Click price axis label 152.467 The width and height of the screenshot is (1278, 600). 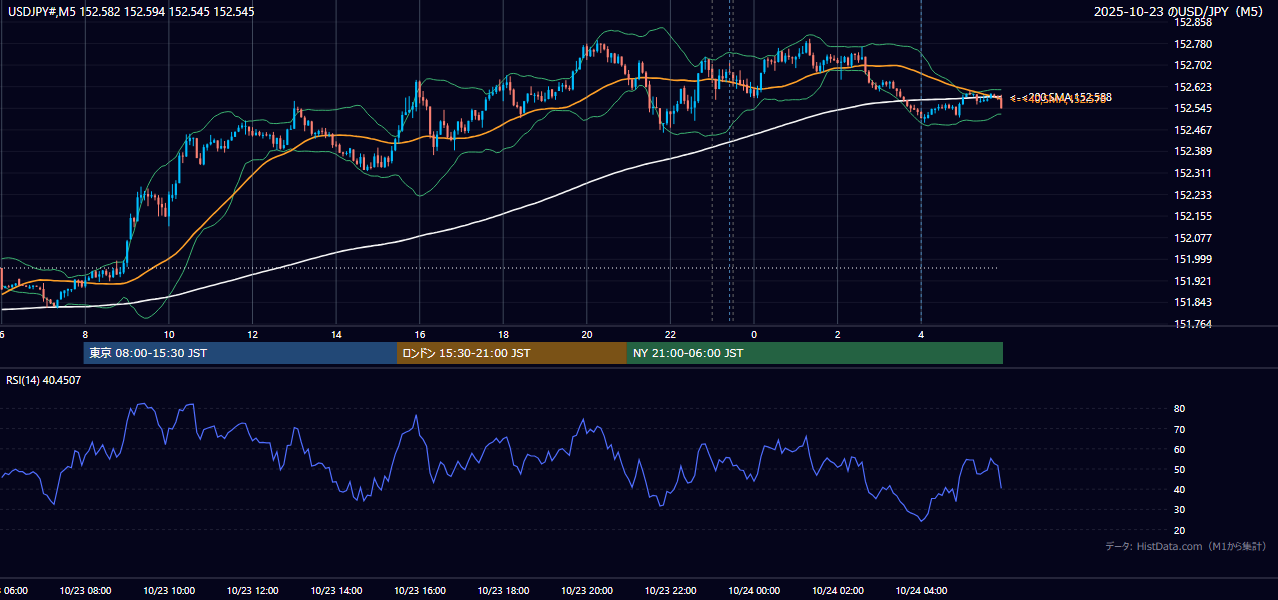(1193, 130)
